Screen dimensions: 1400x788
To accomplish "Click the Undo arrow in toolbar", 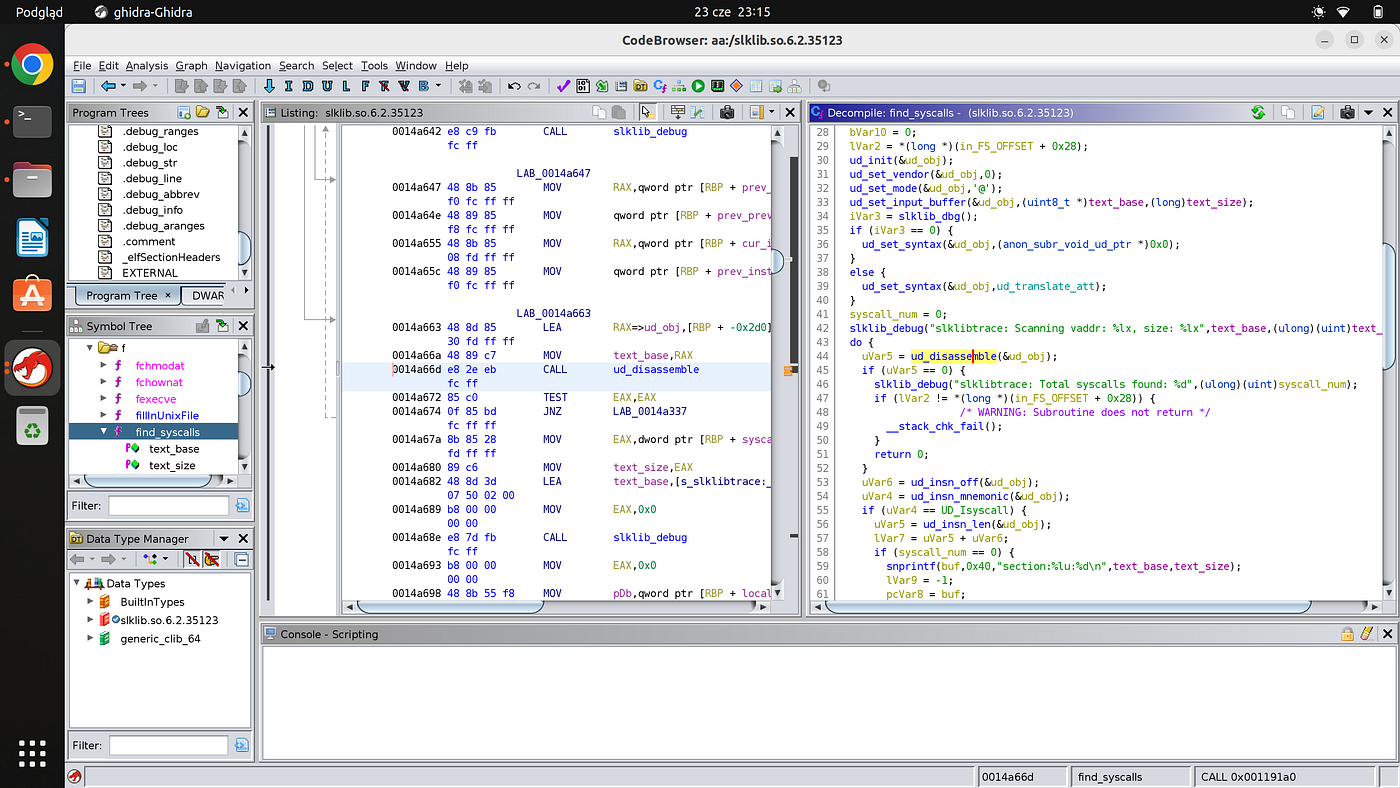I will coord(514,87).
